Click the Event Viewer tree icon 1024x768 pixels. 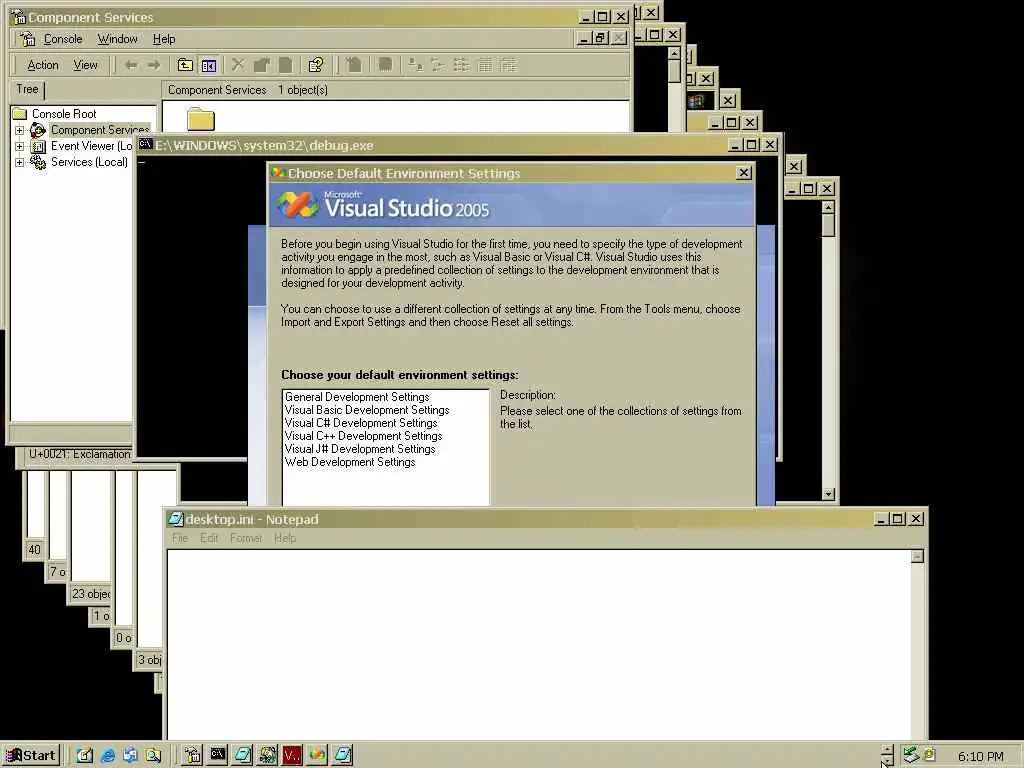coord(38,146)
